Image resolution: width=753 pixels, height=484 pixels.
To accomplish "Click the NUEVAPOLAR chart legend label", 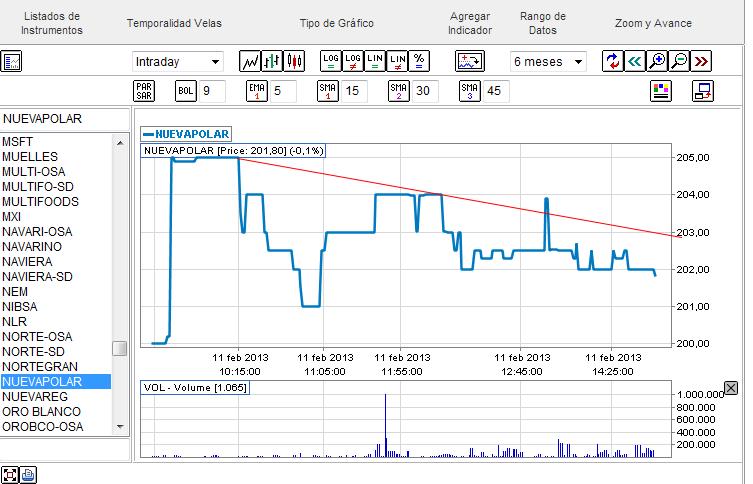I will [186, 134].
